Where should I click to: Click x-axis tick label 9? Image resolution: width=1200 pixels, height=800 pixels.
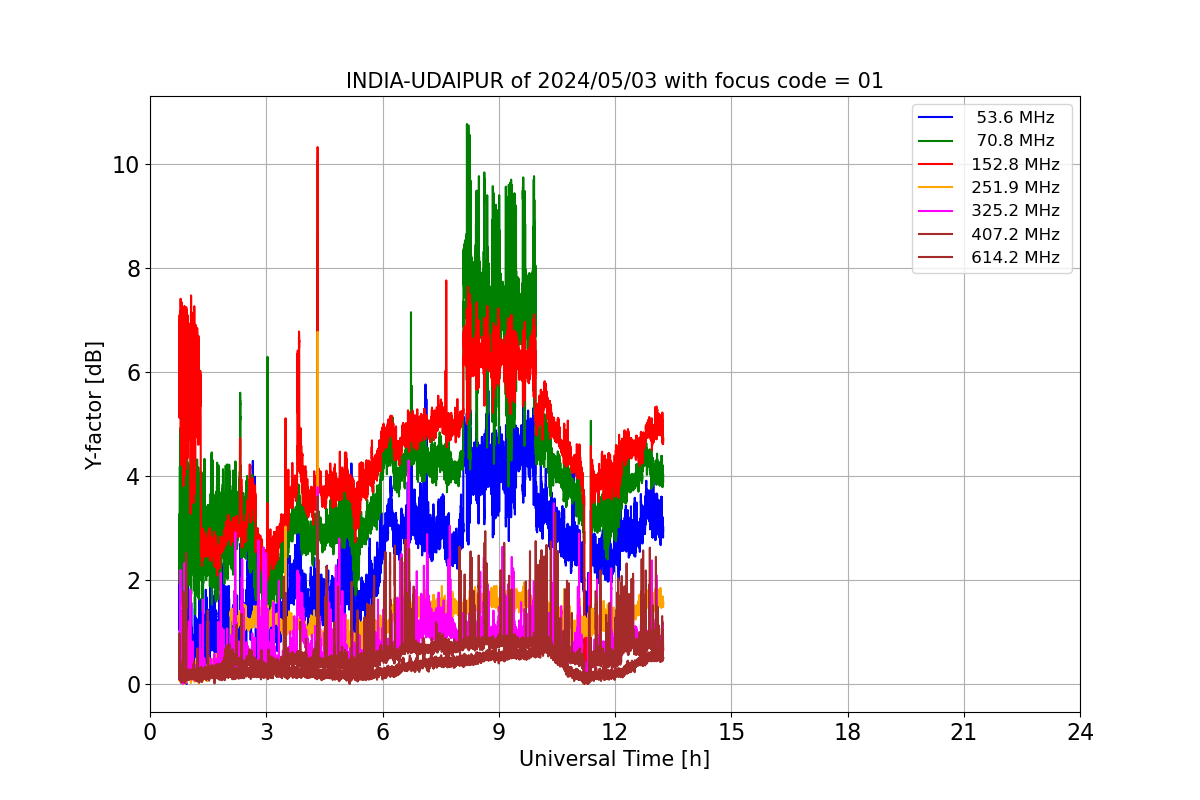pyautogui.click(x=499, y=732)
